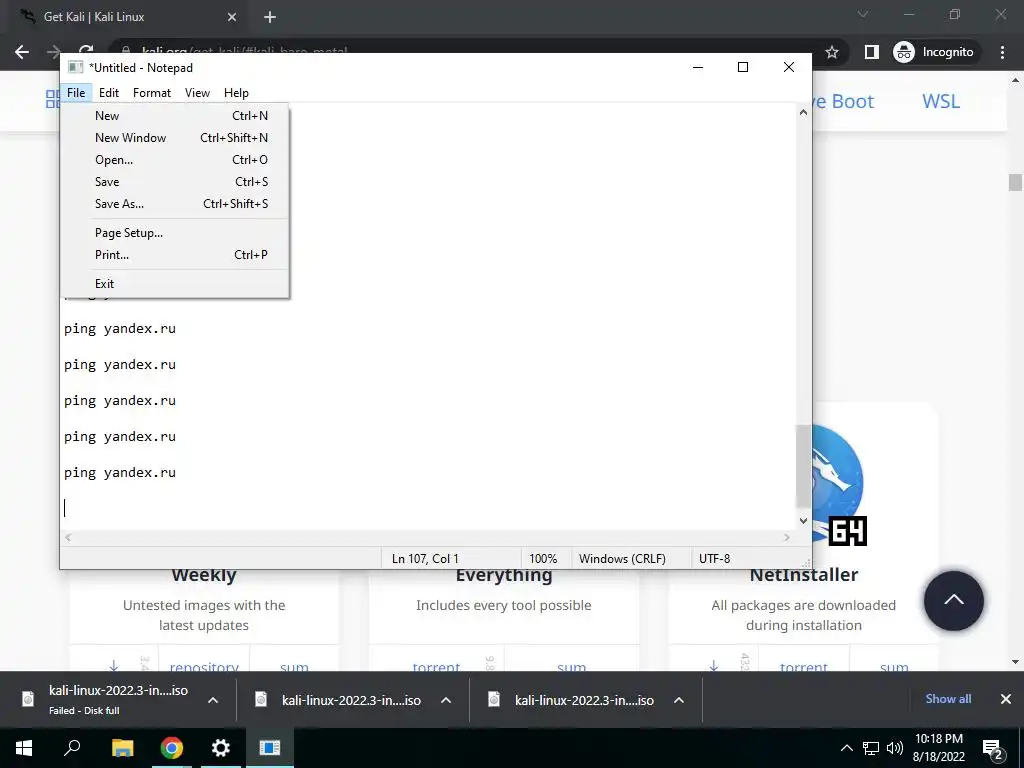Click the NetInstaller heading on Kali page
Viewport: 1024px width, 768px height.
(x=803, y=575)
